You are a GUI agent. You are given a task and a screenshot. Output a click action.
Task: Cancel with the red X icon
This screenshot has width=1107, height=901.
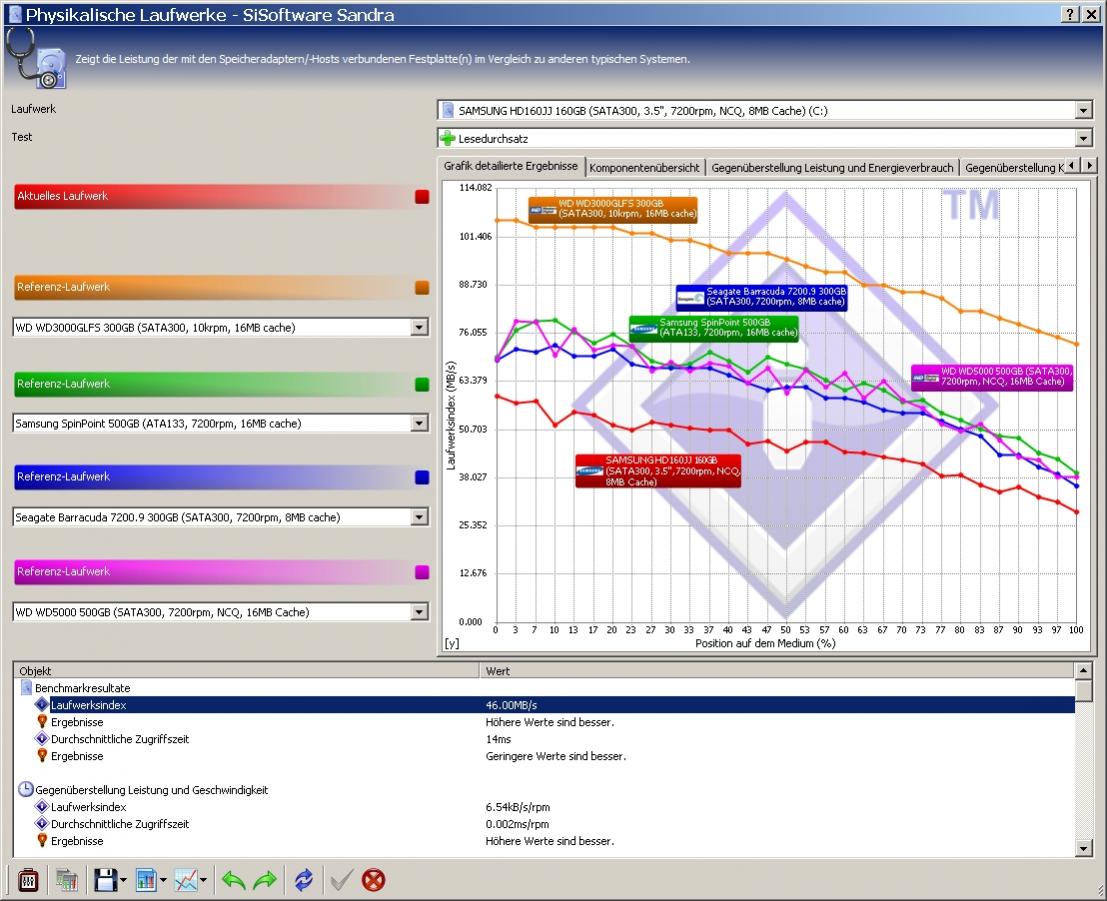[373, 880]
